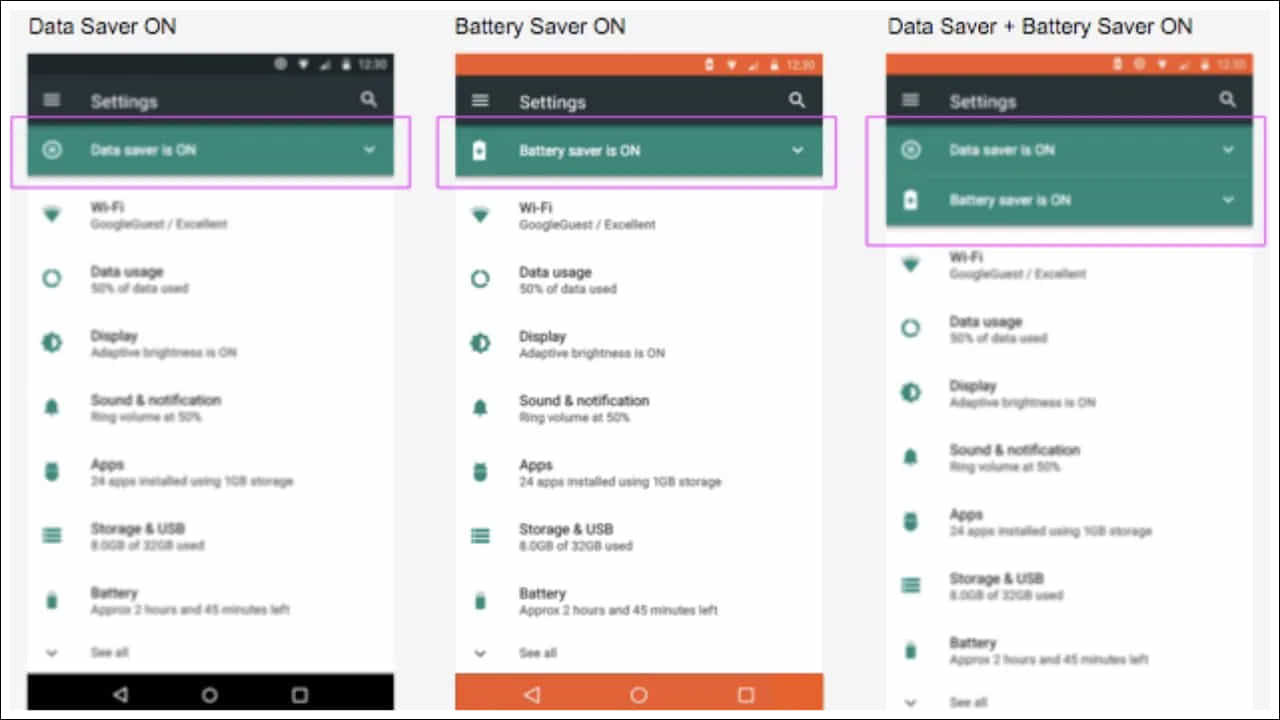Open 'Storage & USB' in right phone

click(x=1068, y=586)
